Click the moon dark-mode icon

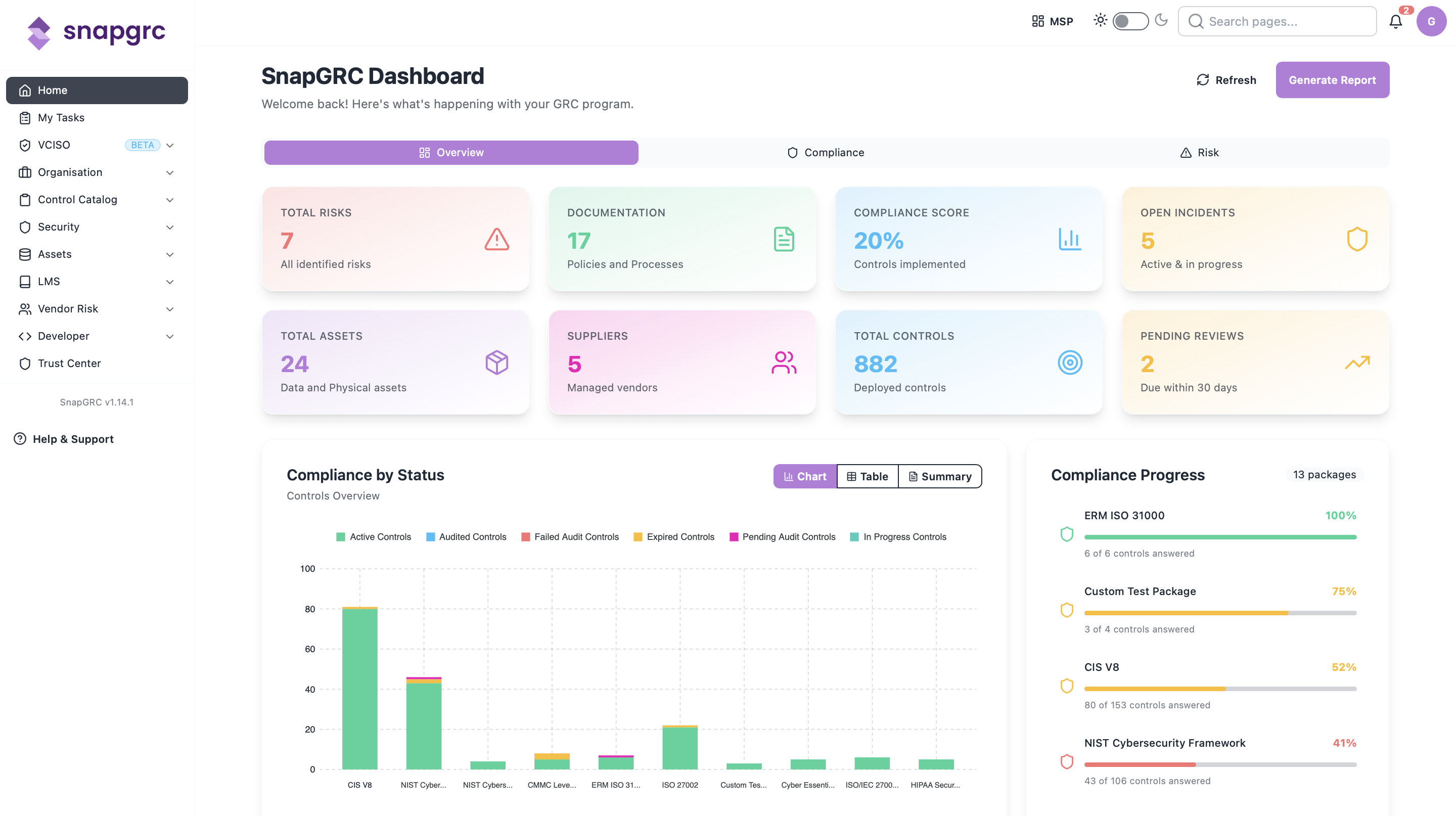tap(1162, 20)
